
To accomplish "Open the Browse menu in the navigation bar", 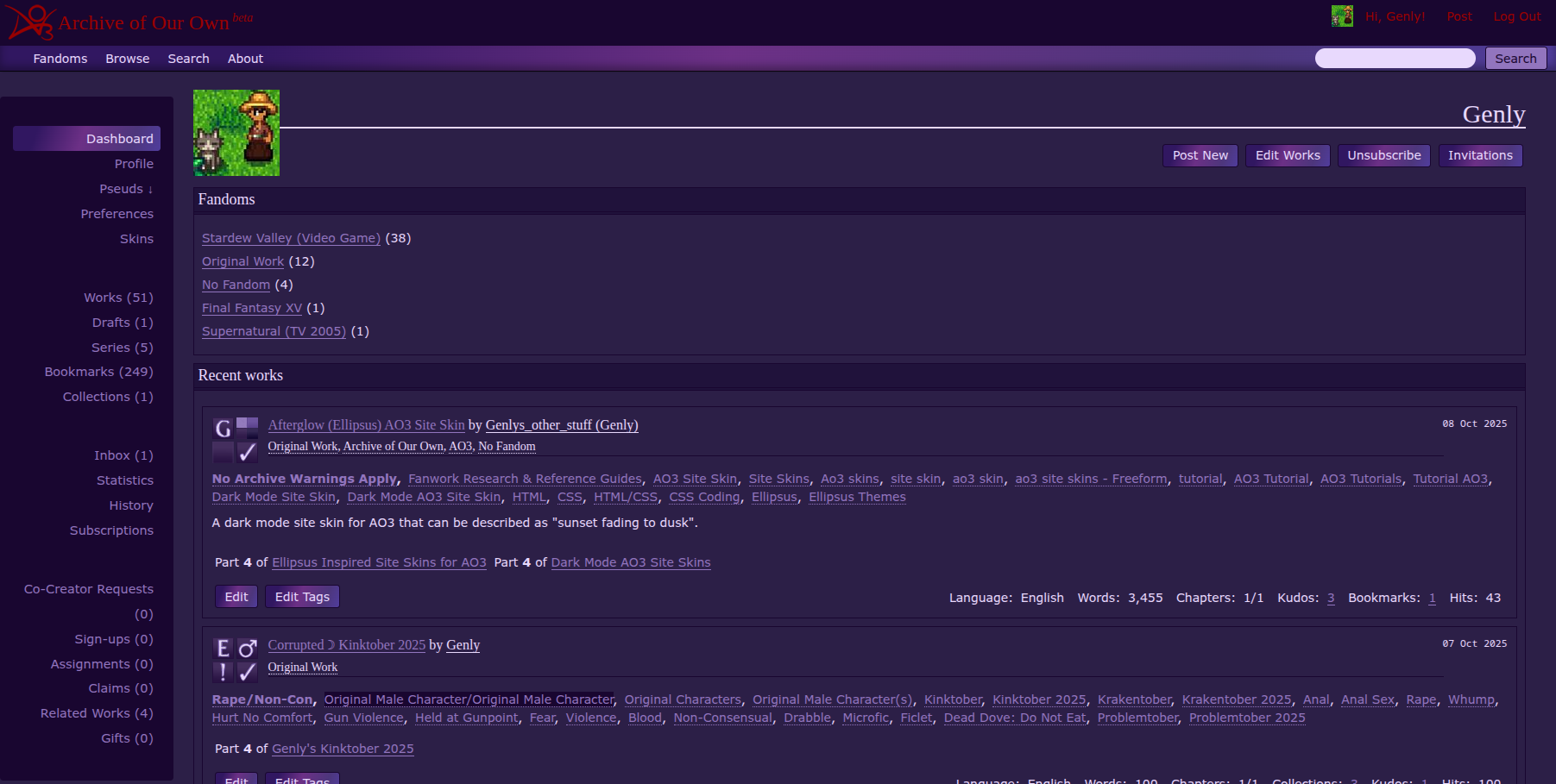I will coord(127,59).
